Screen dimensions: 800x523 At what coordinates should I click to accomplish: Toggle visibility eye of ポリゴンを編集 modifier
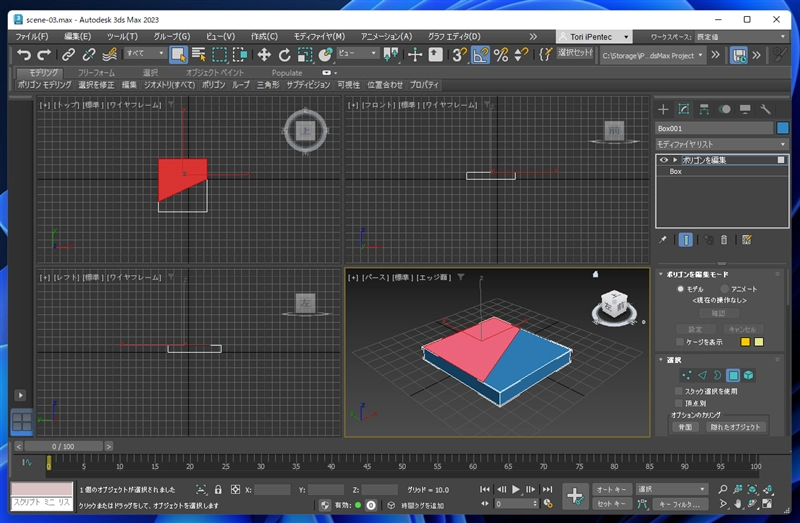coord(663,160)
